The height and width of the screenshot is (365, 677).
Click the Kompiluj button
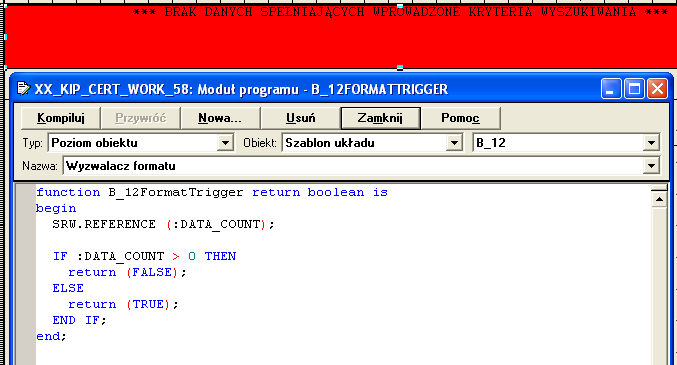(61, 118)
